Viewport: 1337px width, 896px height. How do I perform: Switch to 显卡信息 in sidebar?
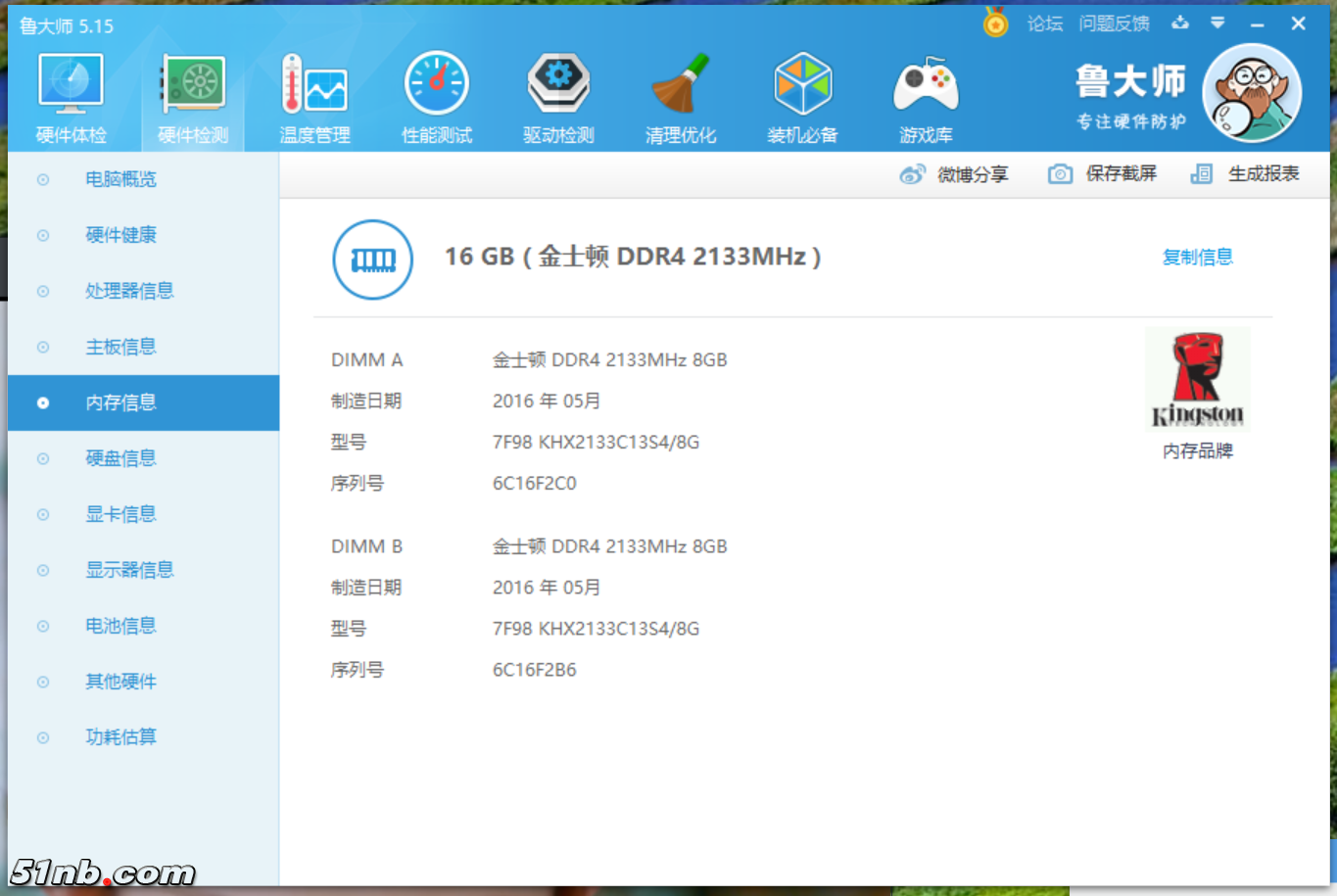click(x=120, y=514)
